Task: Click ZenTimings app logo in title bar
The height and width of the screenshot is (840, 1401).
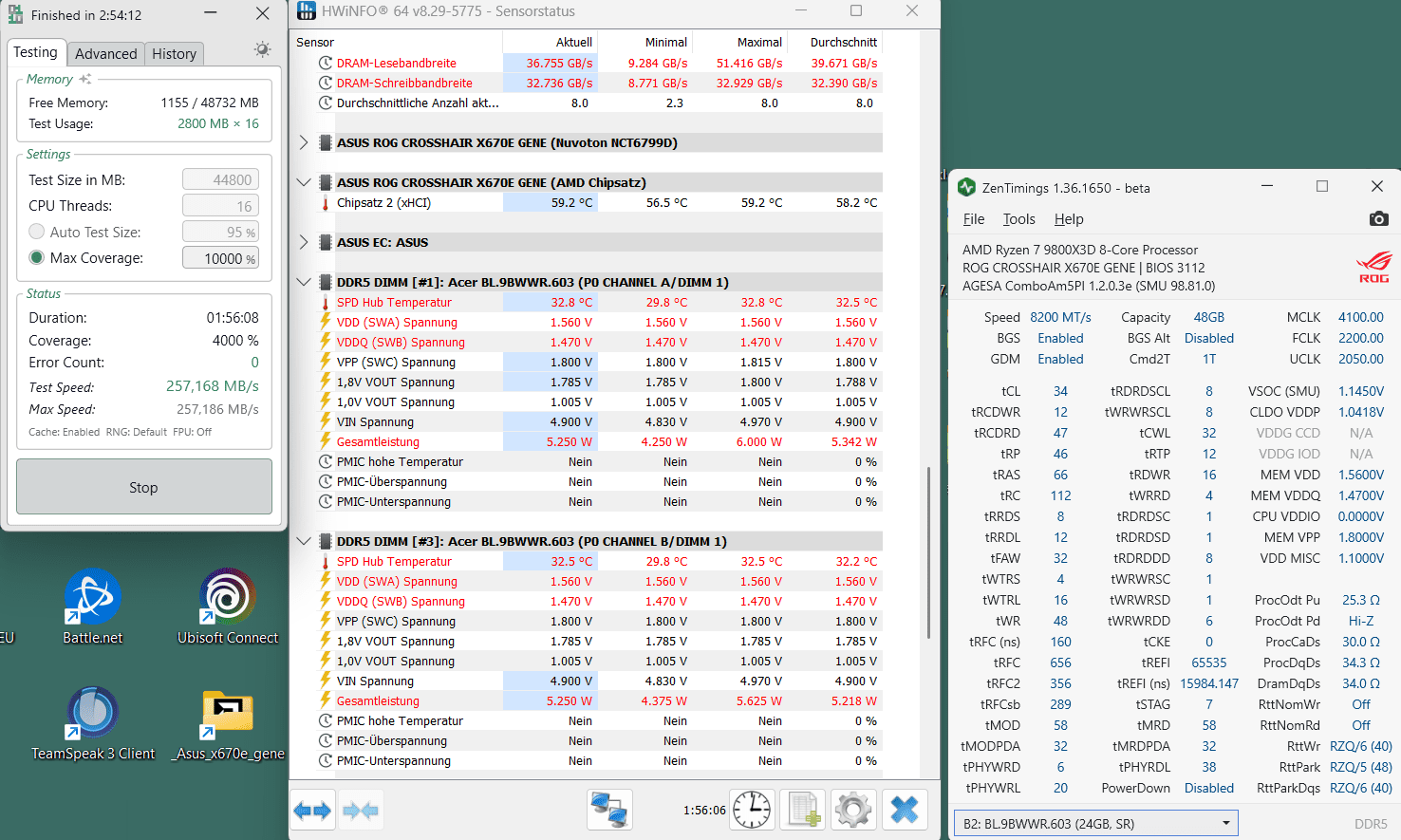Action: click(967, 187)
